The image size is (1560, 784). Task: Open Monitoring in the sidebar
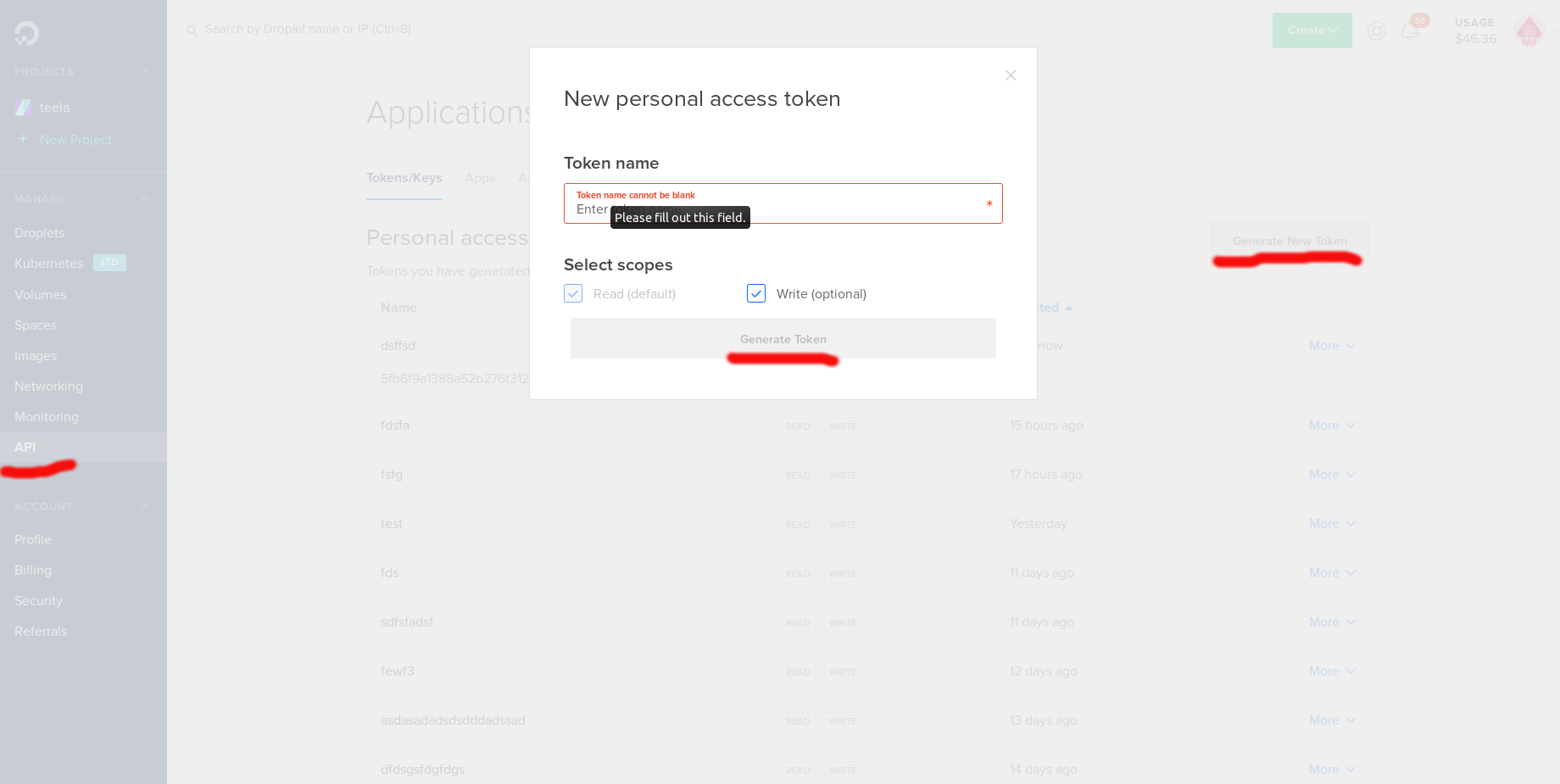pyautogui.click(x=47, y=417)
